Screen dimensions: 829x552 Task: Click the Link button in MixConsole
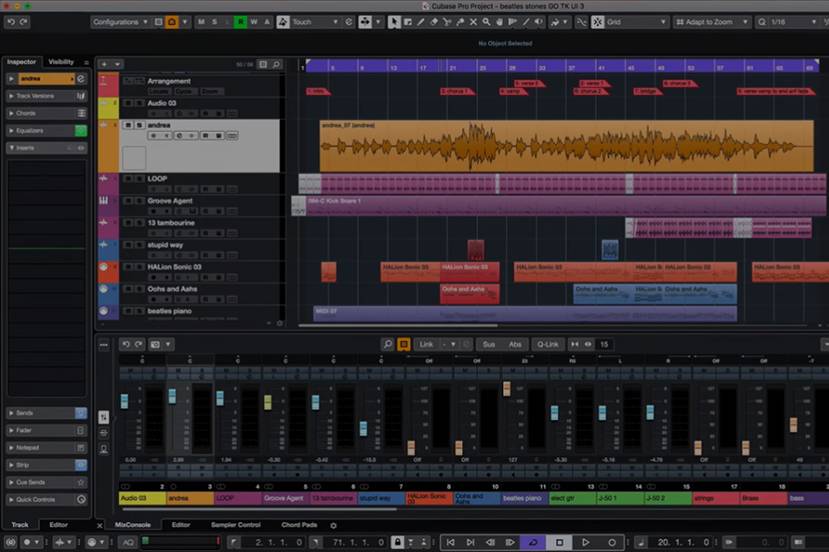tap(426, 345)
